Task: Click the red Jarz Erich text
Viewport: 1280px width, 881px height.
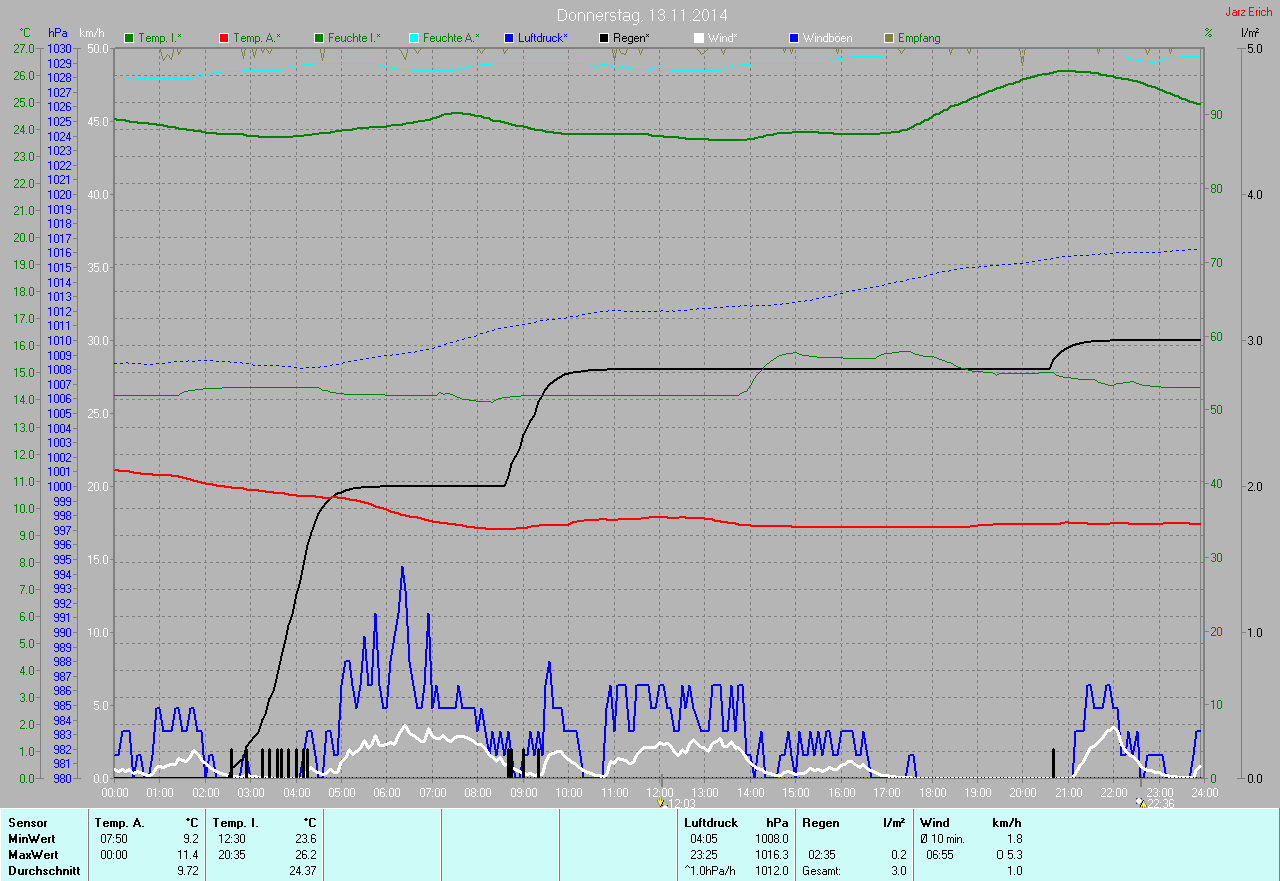Action: (x=1248, y=12)
